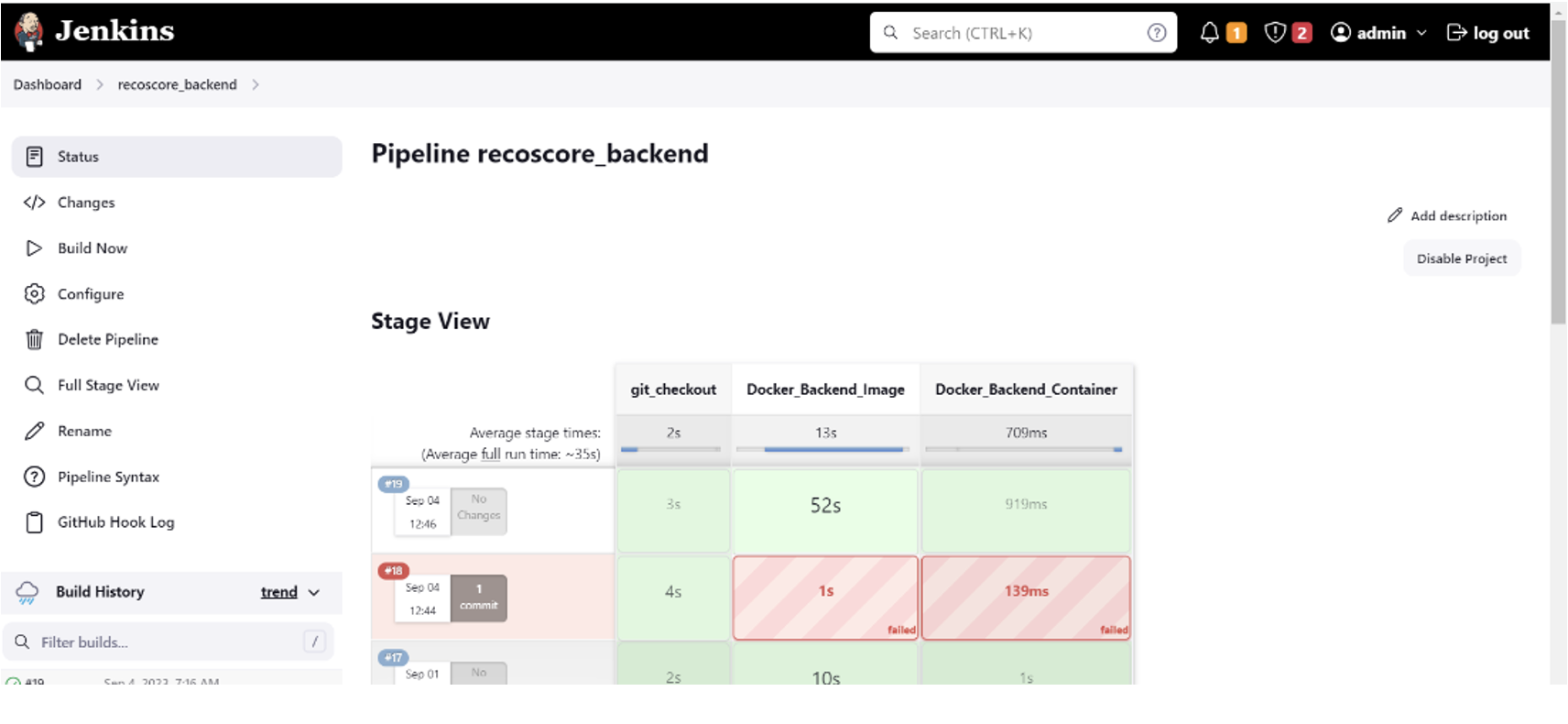Screen dimensions: 1568x724
Task: Click the notification count badge 1
Action: (x=1236, y=33)
